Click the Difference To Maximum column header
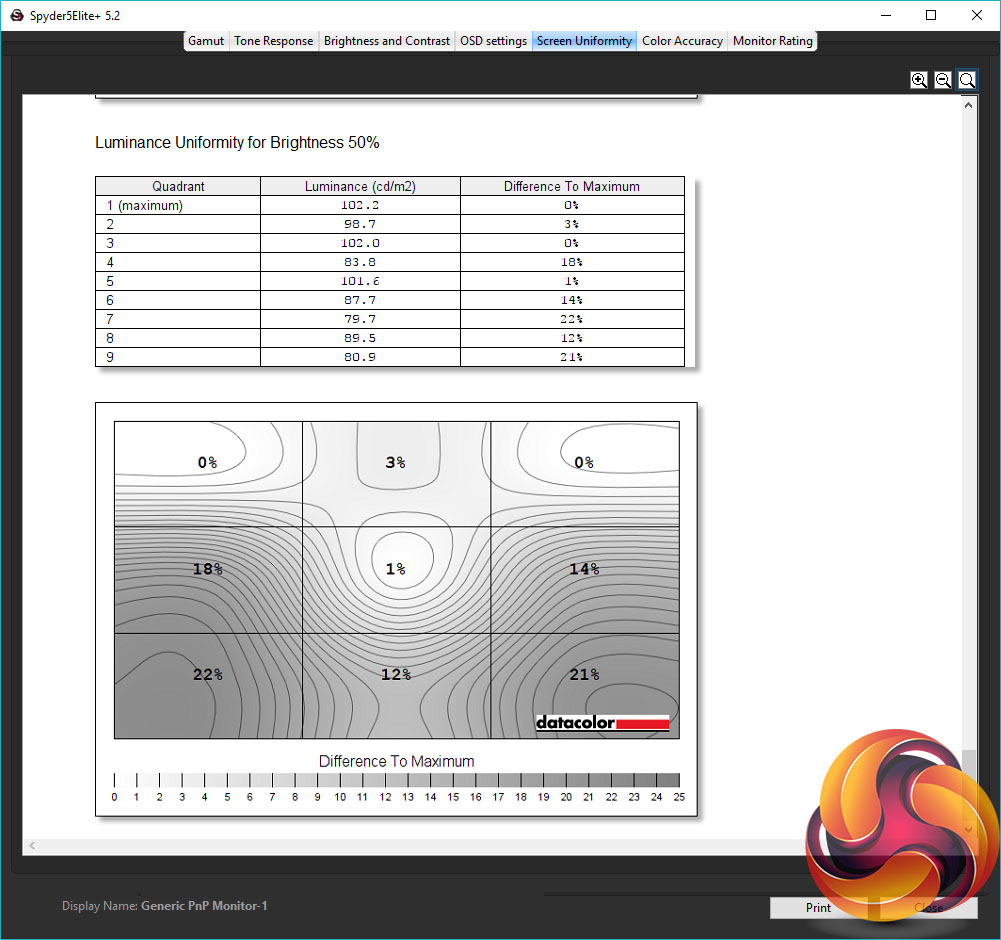The height and width of the screenshot is (940, 1001). 572,186
